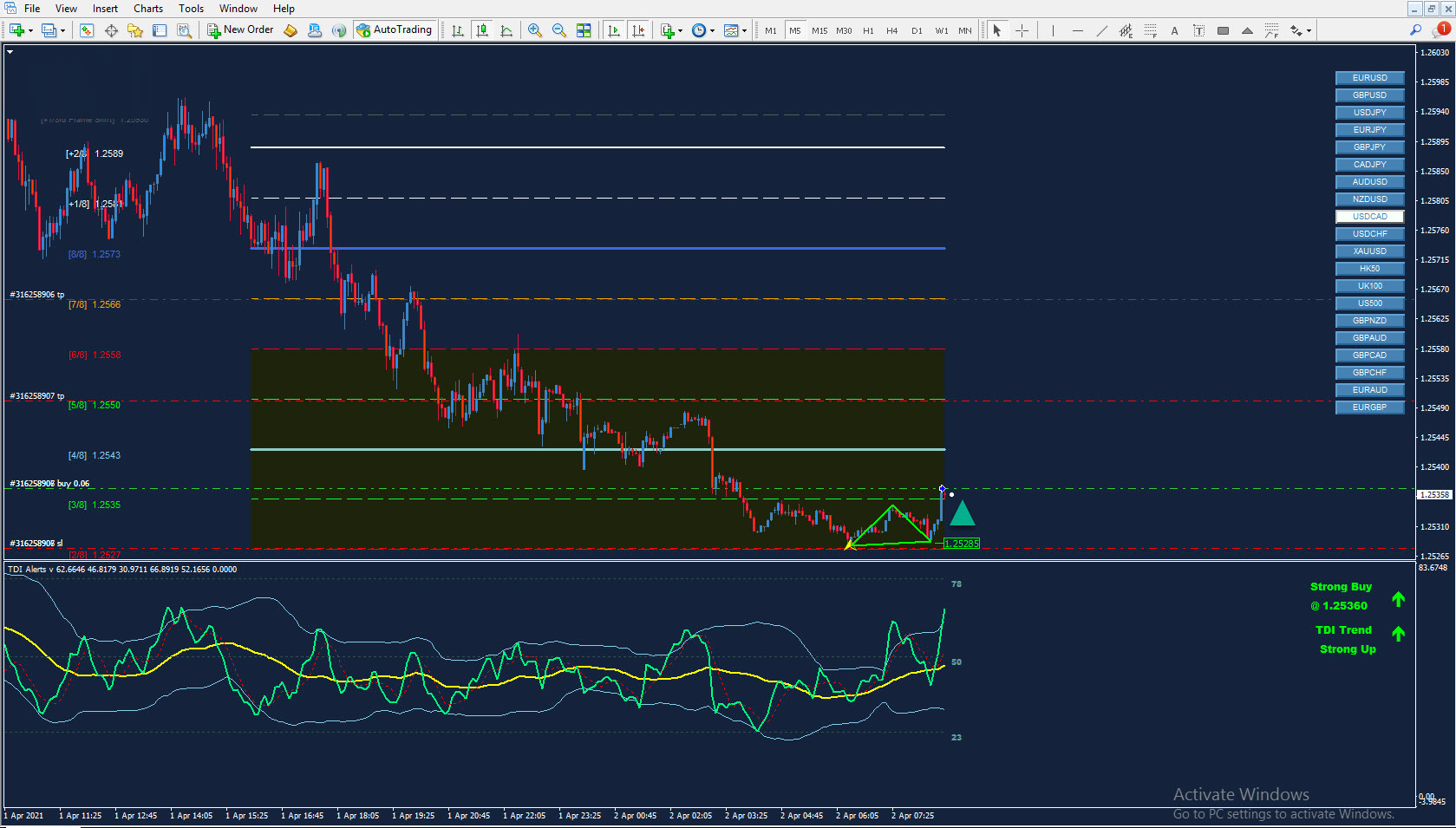Draw a Horizontal Line tool

(1077, 30)
